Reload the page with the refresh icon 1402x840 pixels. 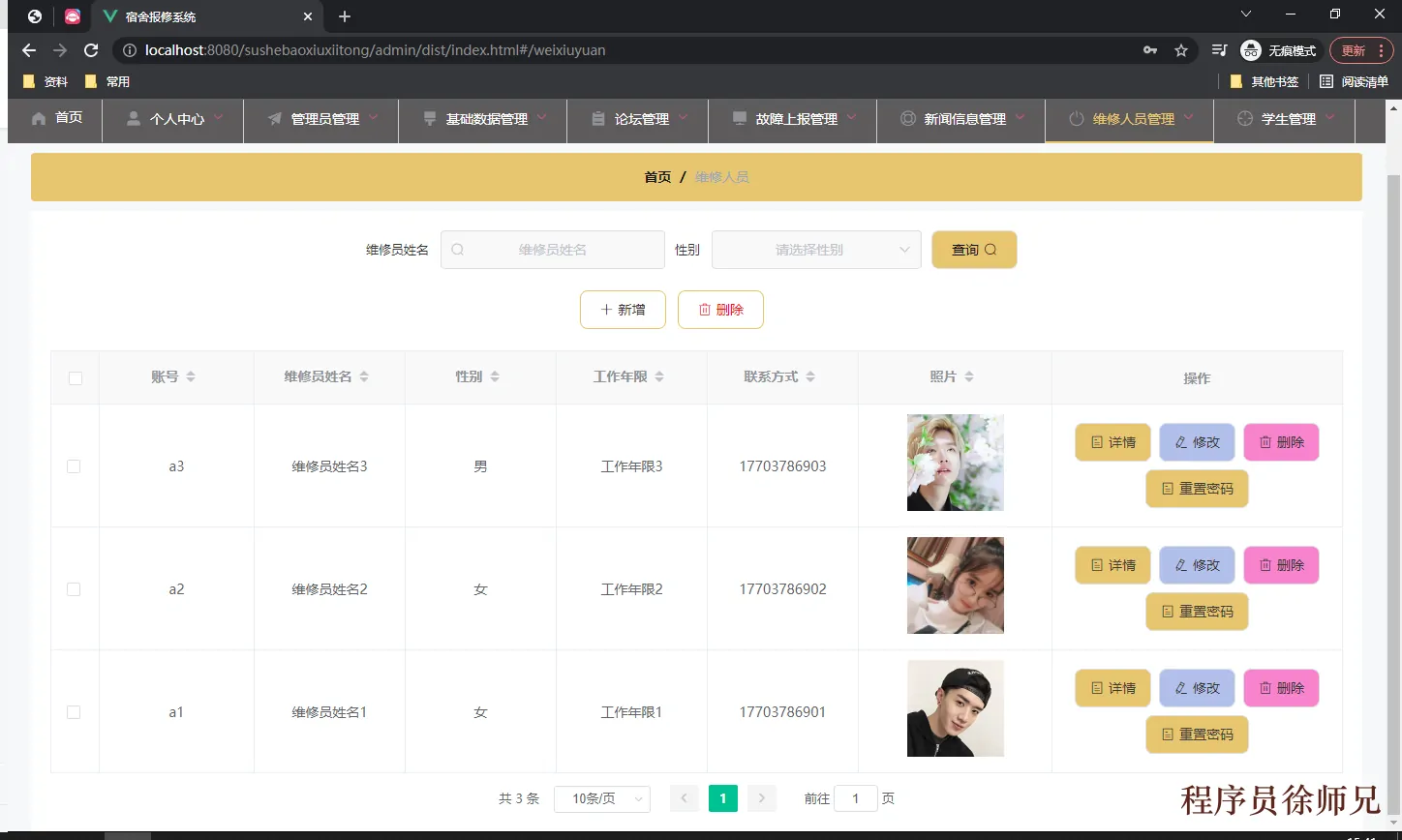coord(91,50)
